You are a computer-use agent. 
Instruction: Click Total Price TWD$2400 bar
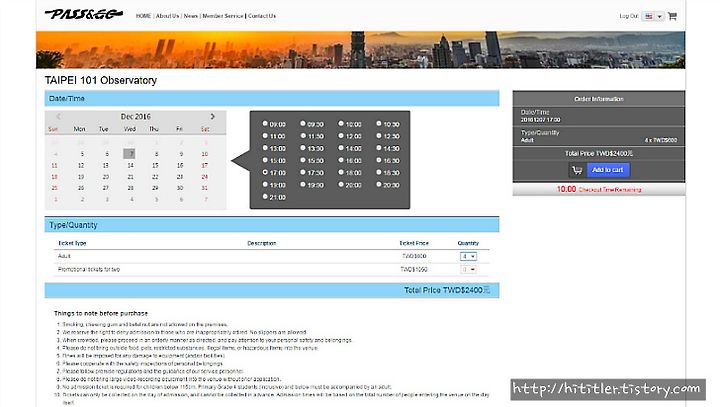coord(272,290)
